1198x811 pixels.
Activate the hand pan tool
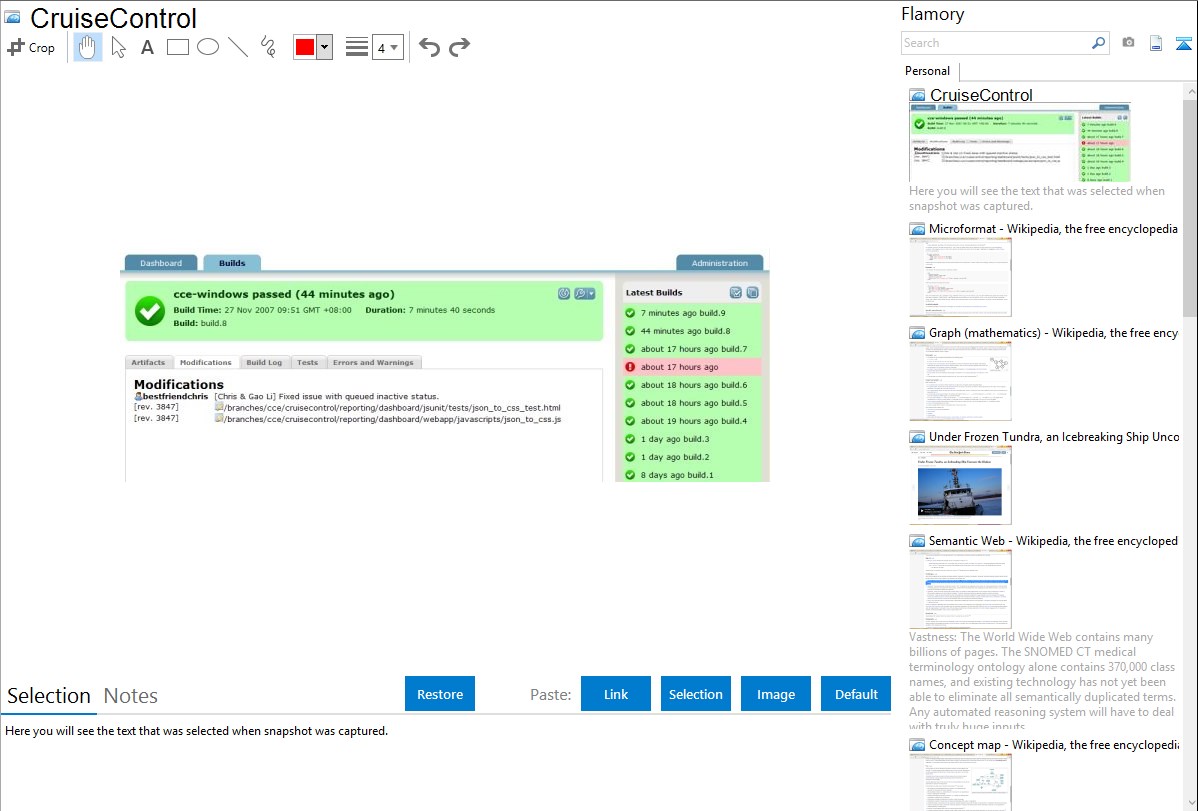88,47
